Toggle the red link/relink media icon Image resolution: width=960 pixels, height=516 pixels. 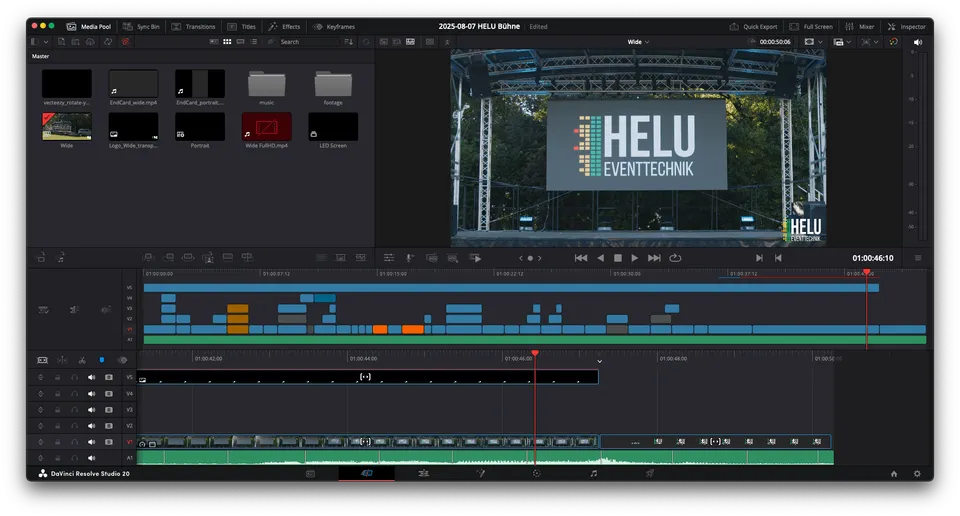[126, 42]
